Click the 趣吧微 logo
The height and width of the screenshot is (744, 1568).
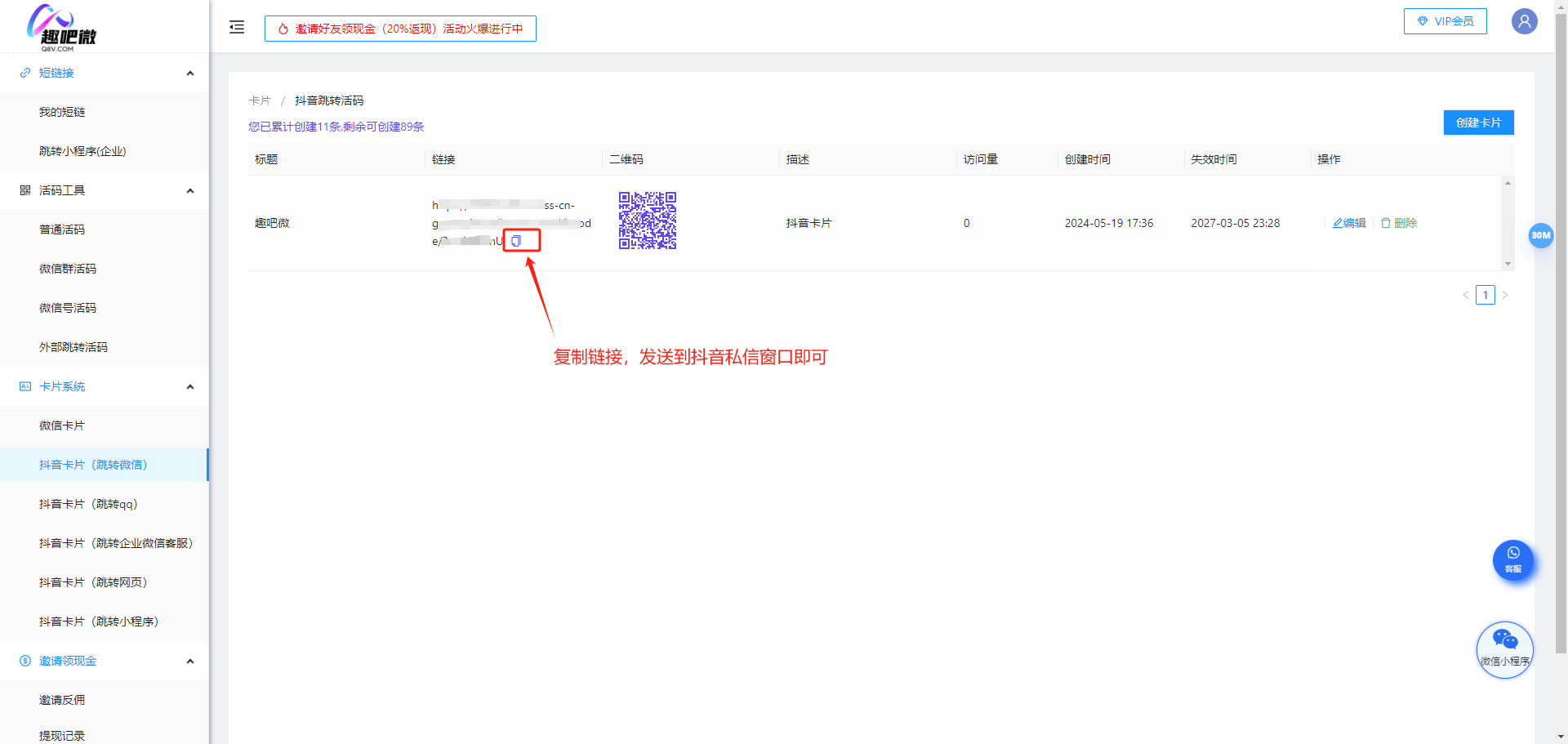(x=61, y=29)
